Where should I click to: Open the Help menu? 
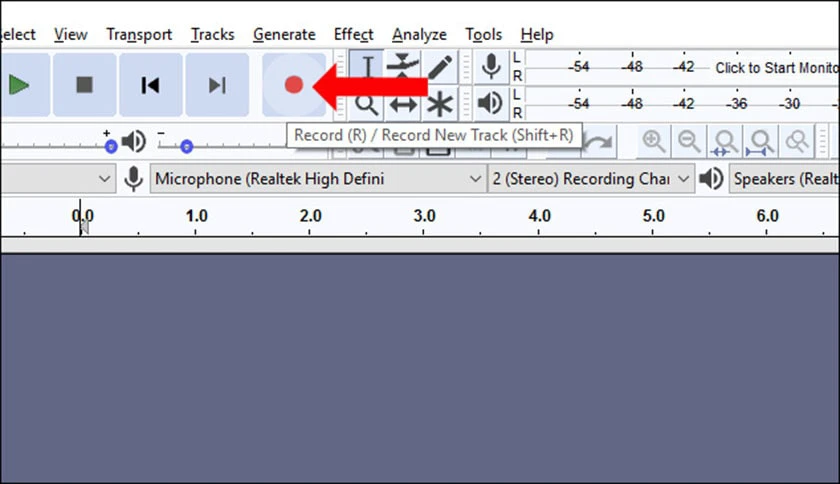pos(537,35)
